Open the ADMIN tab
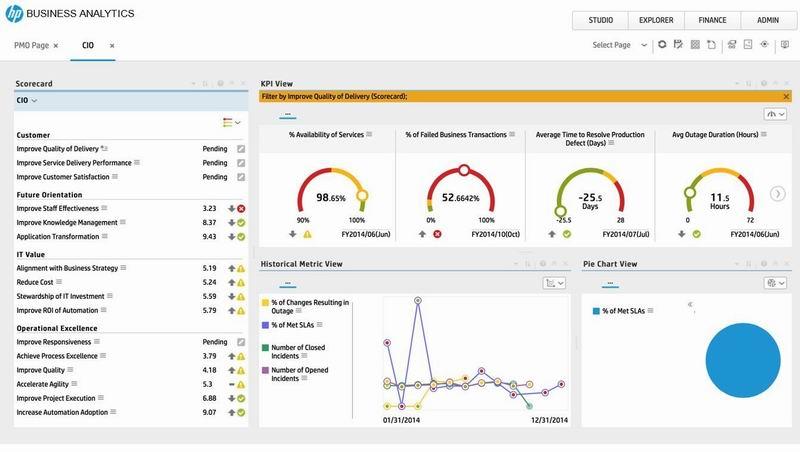 (768, 20)
